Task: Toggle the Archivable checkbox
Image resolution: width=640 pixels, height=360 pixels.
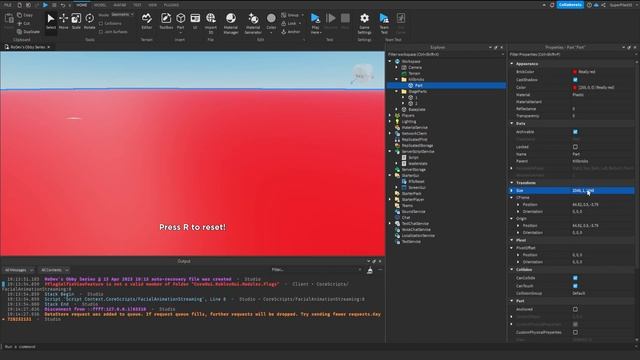Action: pyautogui.click(x=575, y=132)
